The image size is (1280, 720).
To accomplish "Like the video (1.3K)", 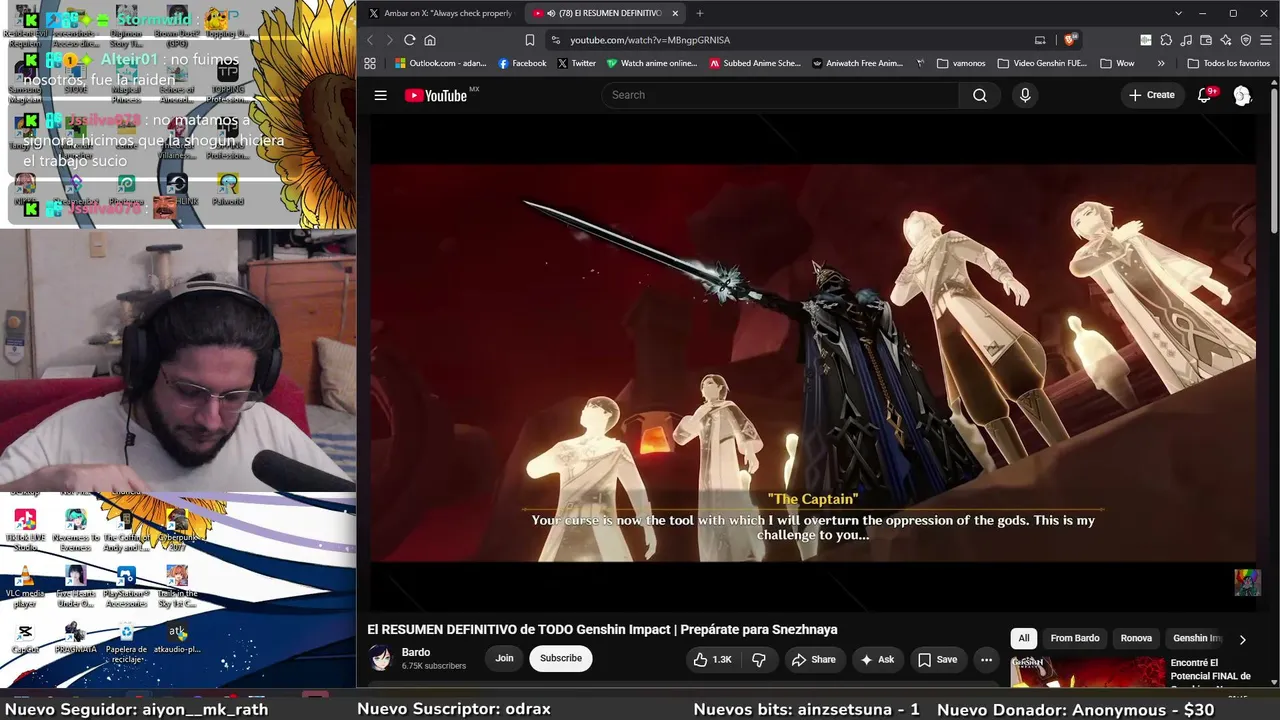I will 712,659.
